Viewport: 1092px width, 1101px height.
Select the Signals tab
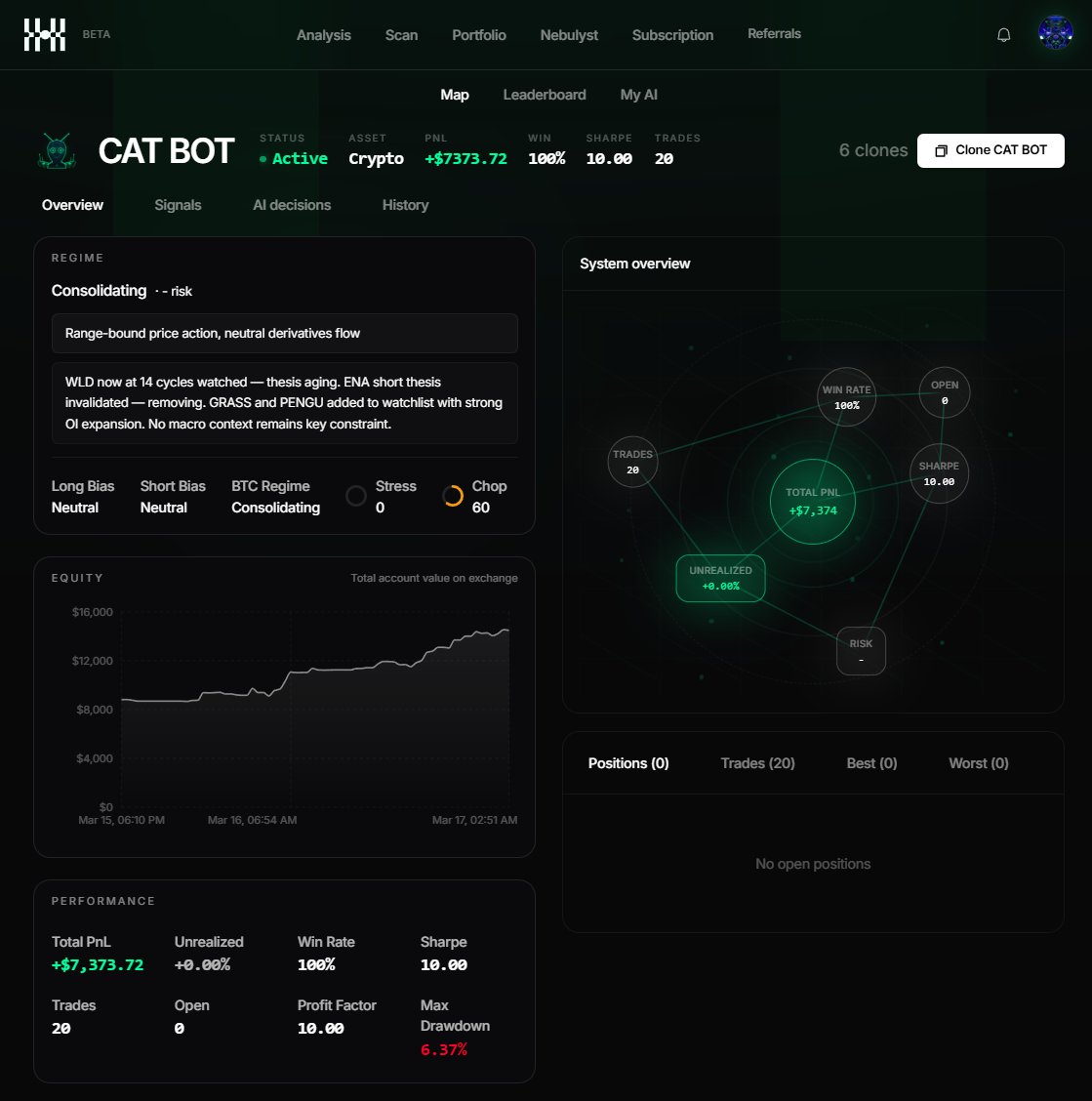click(x=178, y=205)
